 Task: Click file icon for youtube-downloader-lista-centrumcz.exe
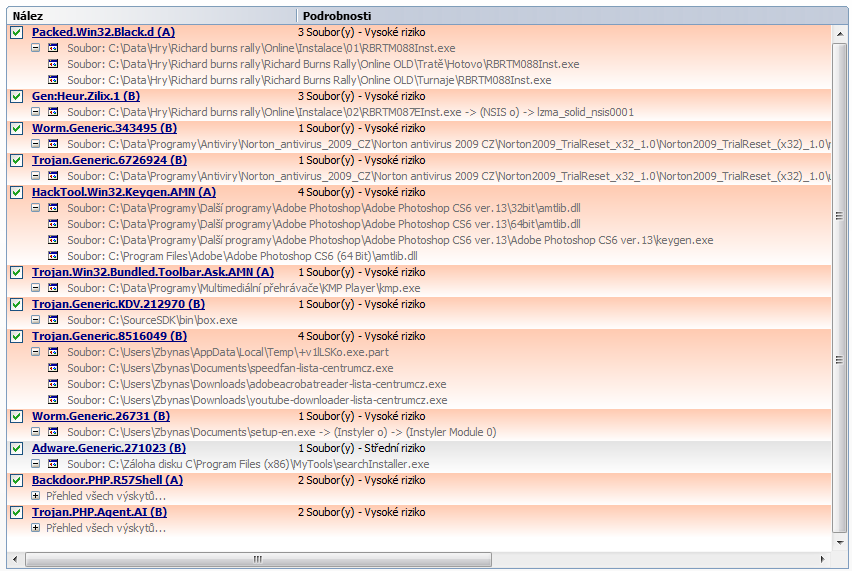pos(53,400)
